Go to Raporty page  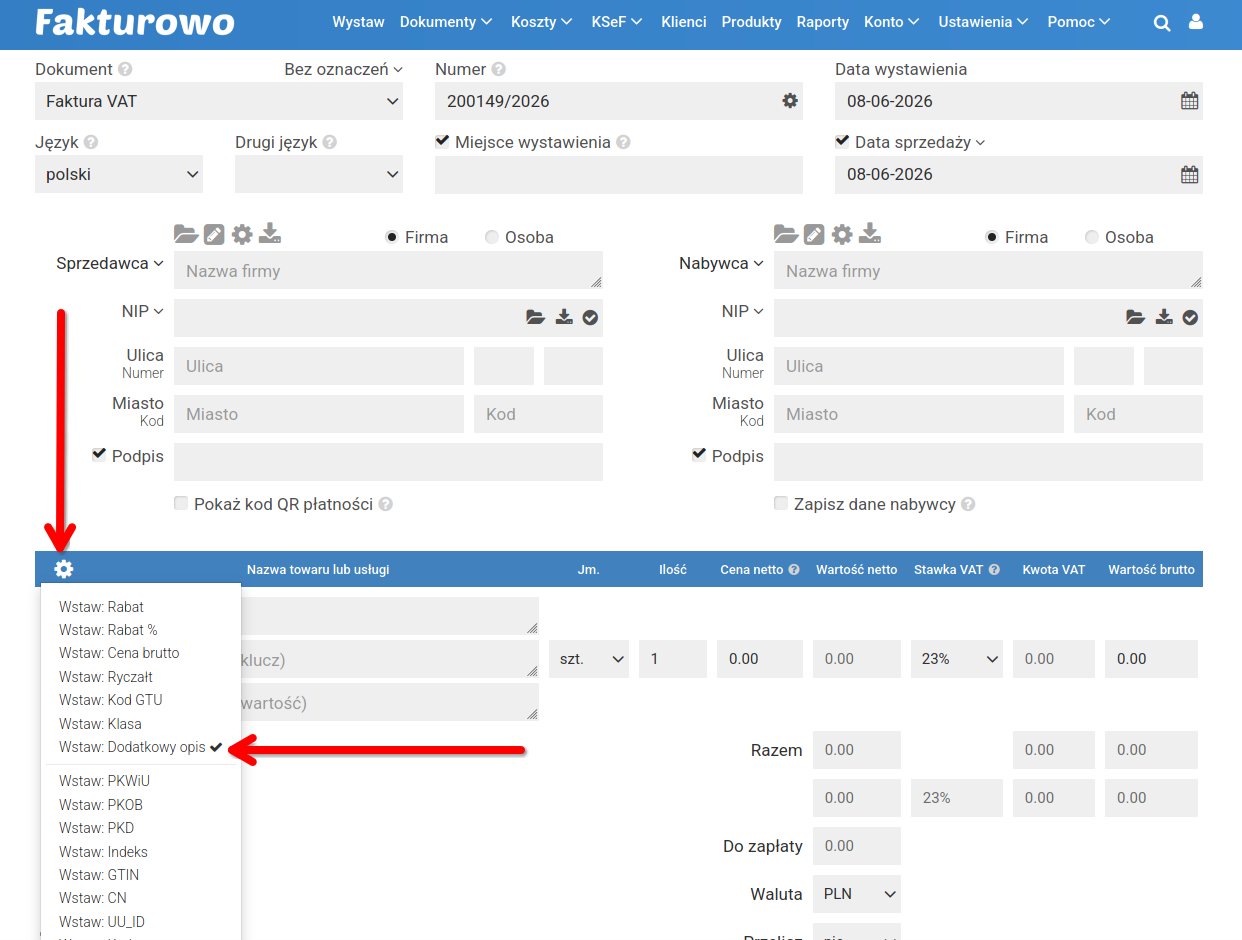click(823, 22)
